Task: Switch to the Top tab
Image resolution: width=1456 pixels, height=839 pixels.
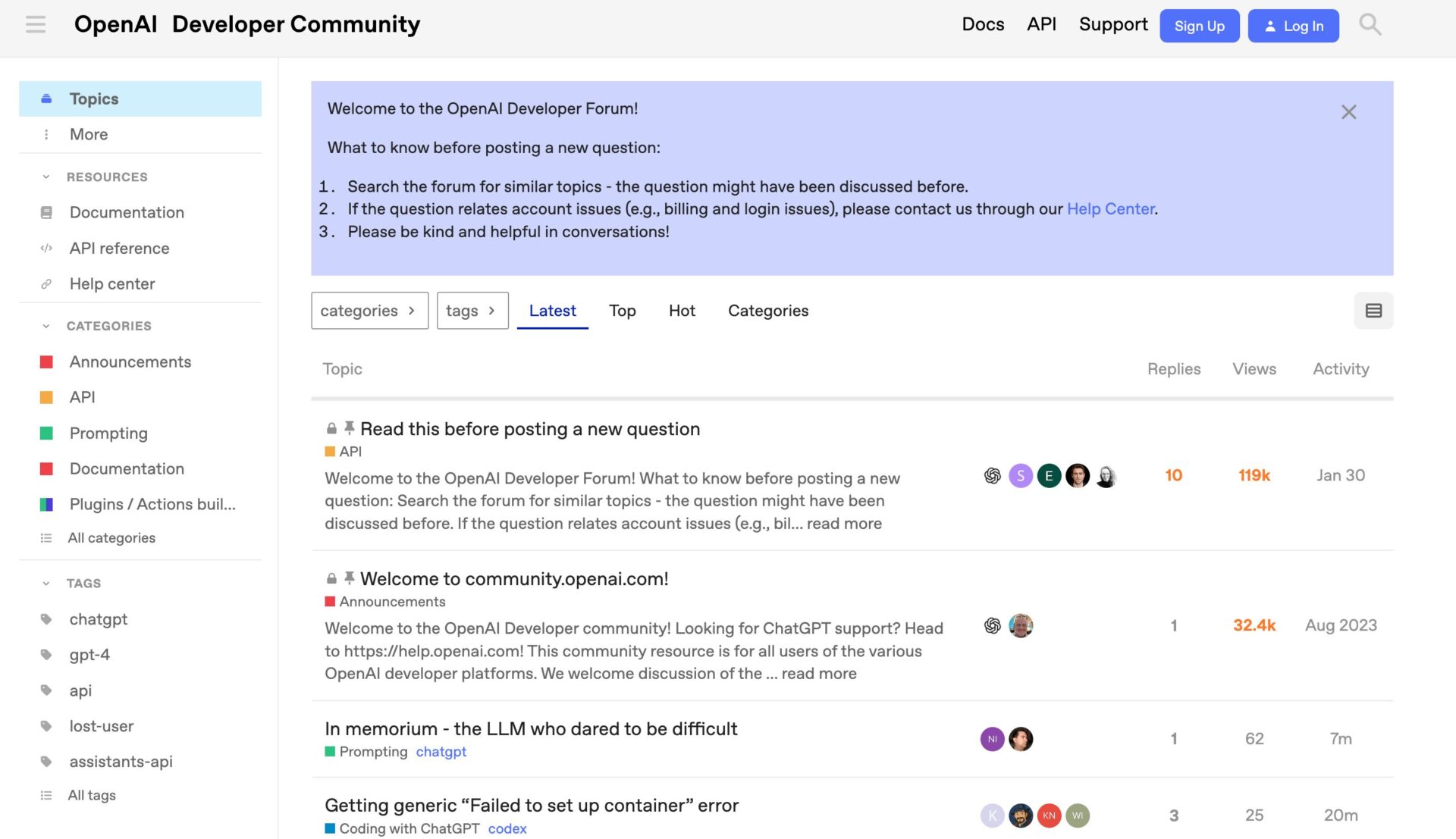Action: click(x=622, y=311)
